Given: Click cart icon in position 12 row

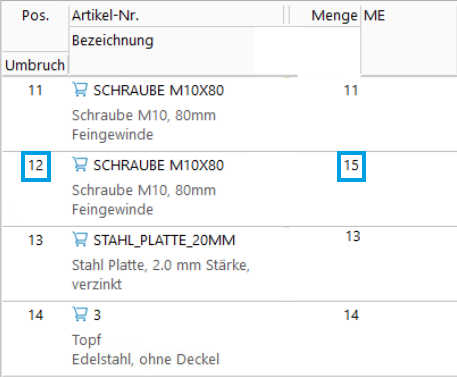Looking at the screenshot, I should 80,165.
